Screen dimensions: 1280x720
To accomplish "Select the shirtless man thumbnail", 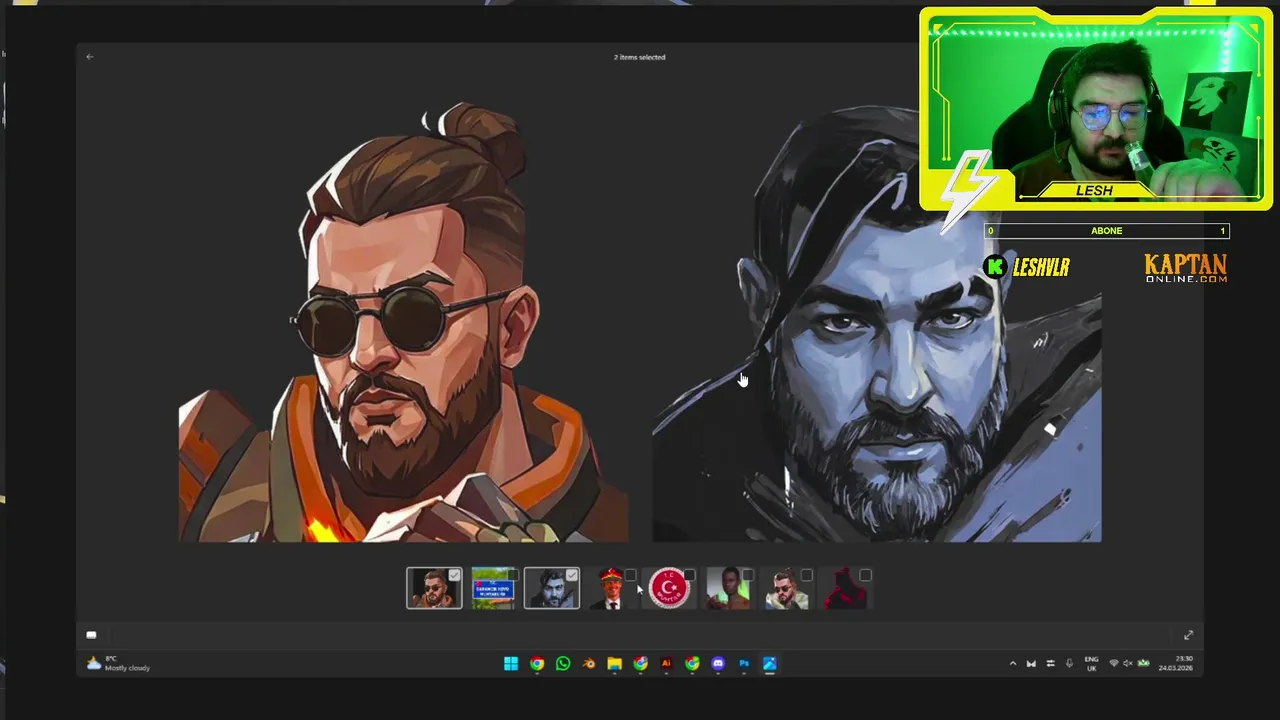I will 728,589.
